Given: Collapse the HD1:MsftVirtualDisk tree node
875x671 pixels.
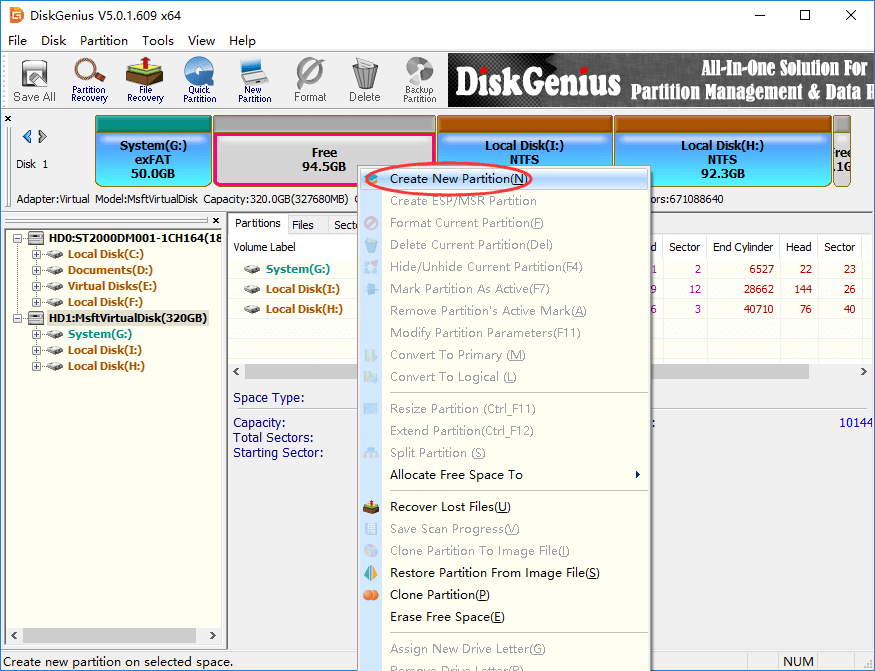Looking at the screenshot, I should click(17, 318).
